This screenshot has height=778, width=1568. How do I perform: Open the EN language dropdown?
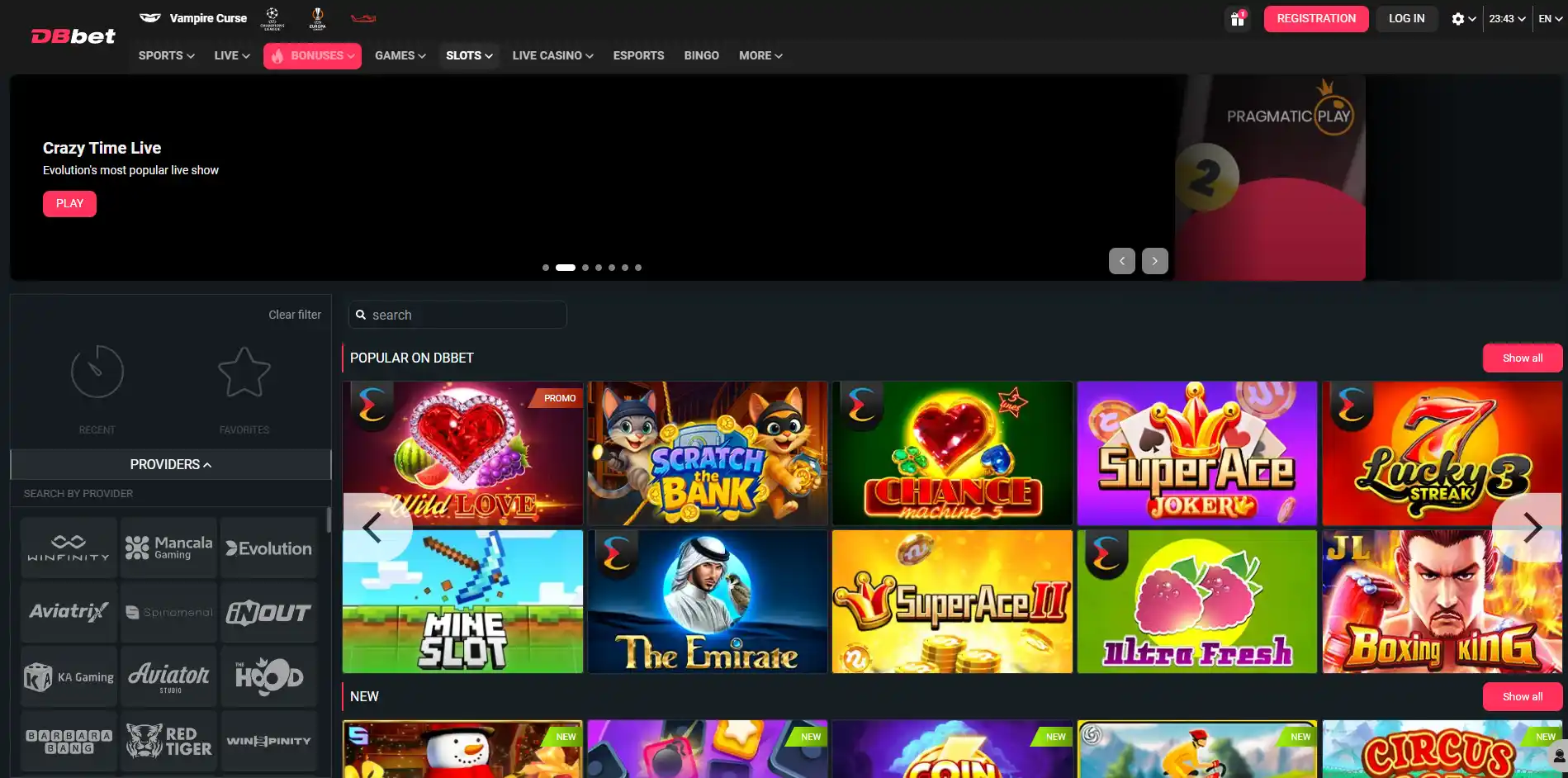(1550, 18)
